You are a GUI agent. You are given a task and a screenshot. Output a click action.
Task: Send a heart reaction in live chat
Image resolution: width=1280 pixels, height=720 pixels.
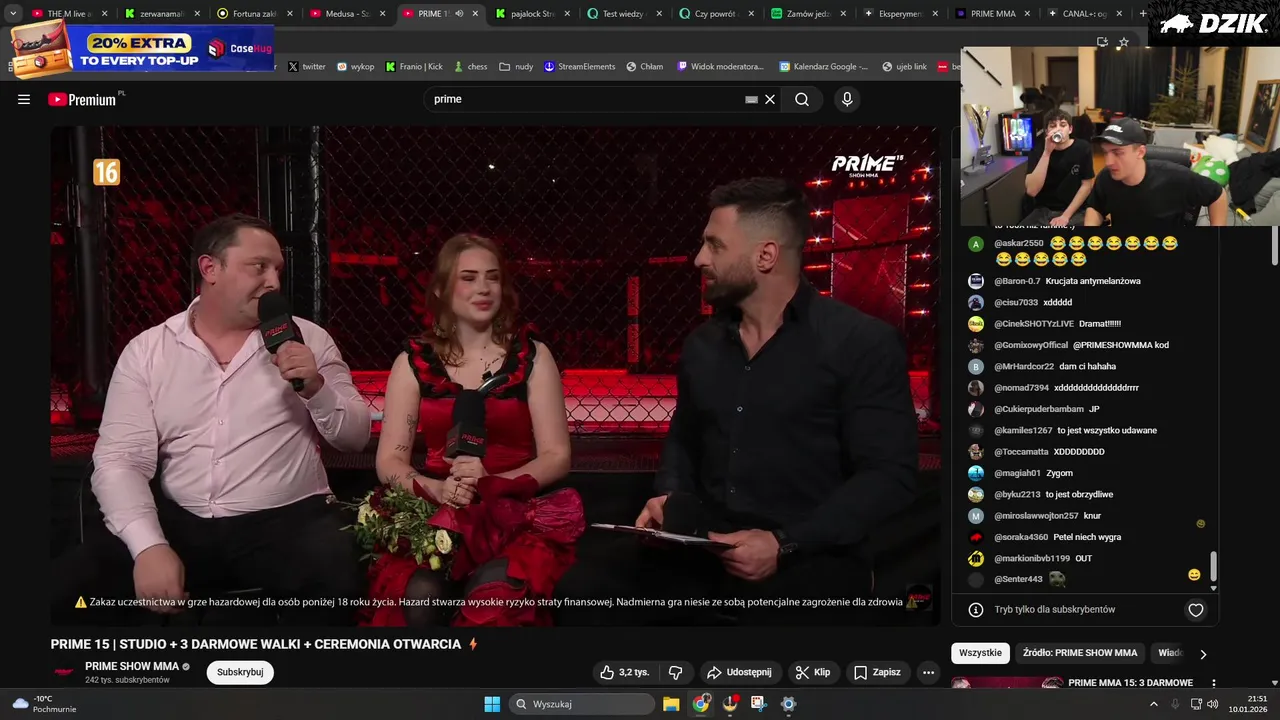pos(1196,609)
